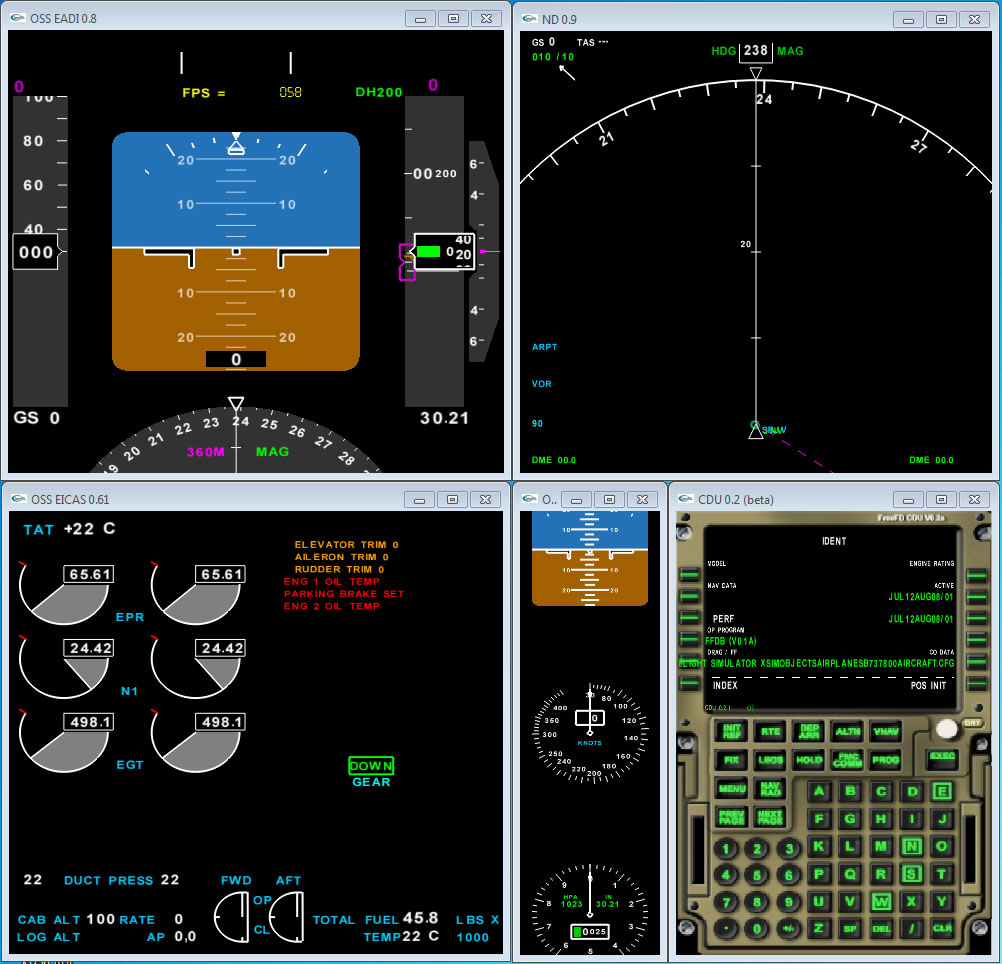Select the HOLD key on the CDU
1002x964 pixels.
(x=809, y=760)
